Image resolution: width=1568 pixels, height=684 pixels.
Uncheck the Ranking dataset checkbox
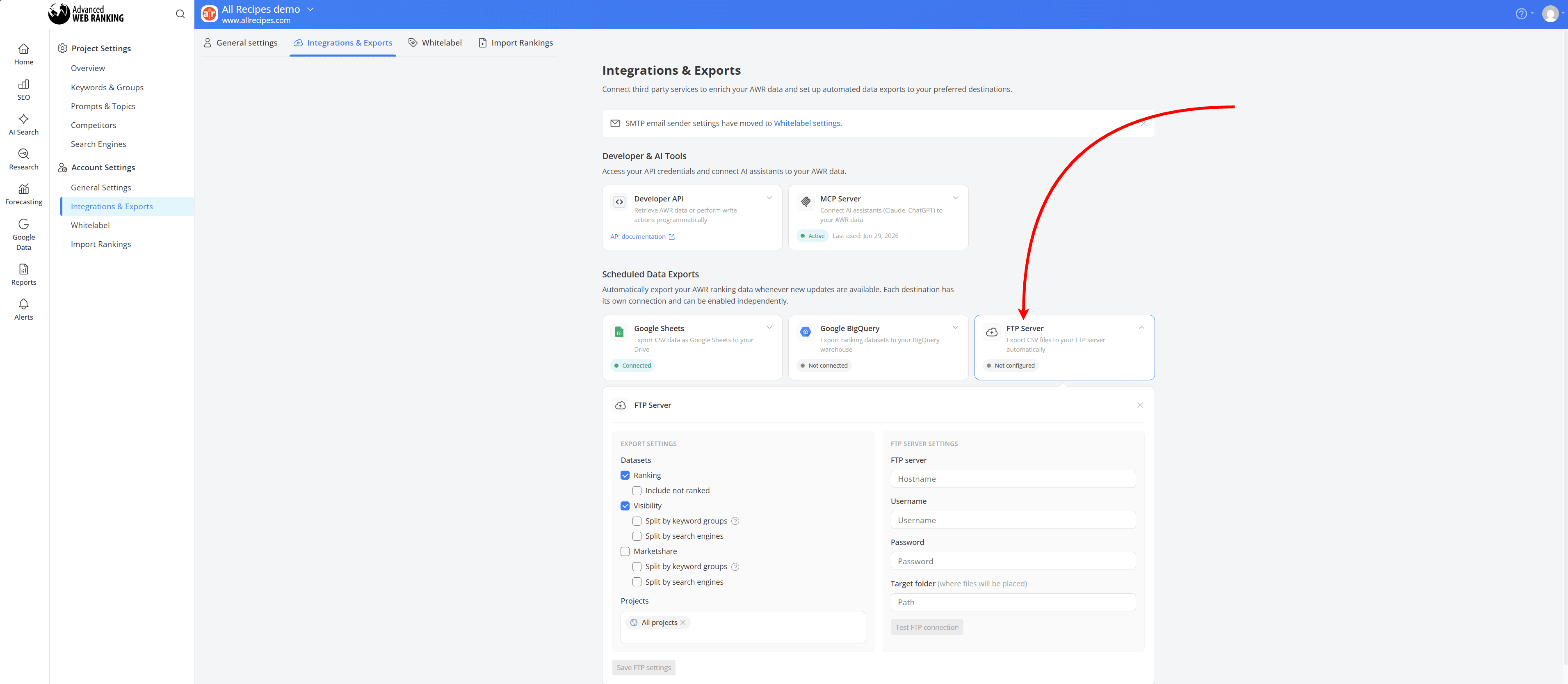[625, 476]
